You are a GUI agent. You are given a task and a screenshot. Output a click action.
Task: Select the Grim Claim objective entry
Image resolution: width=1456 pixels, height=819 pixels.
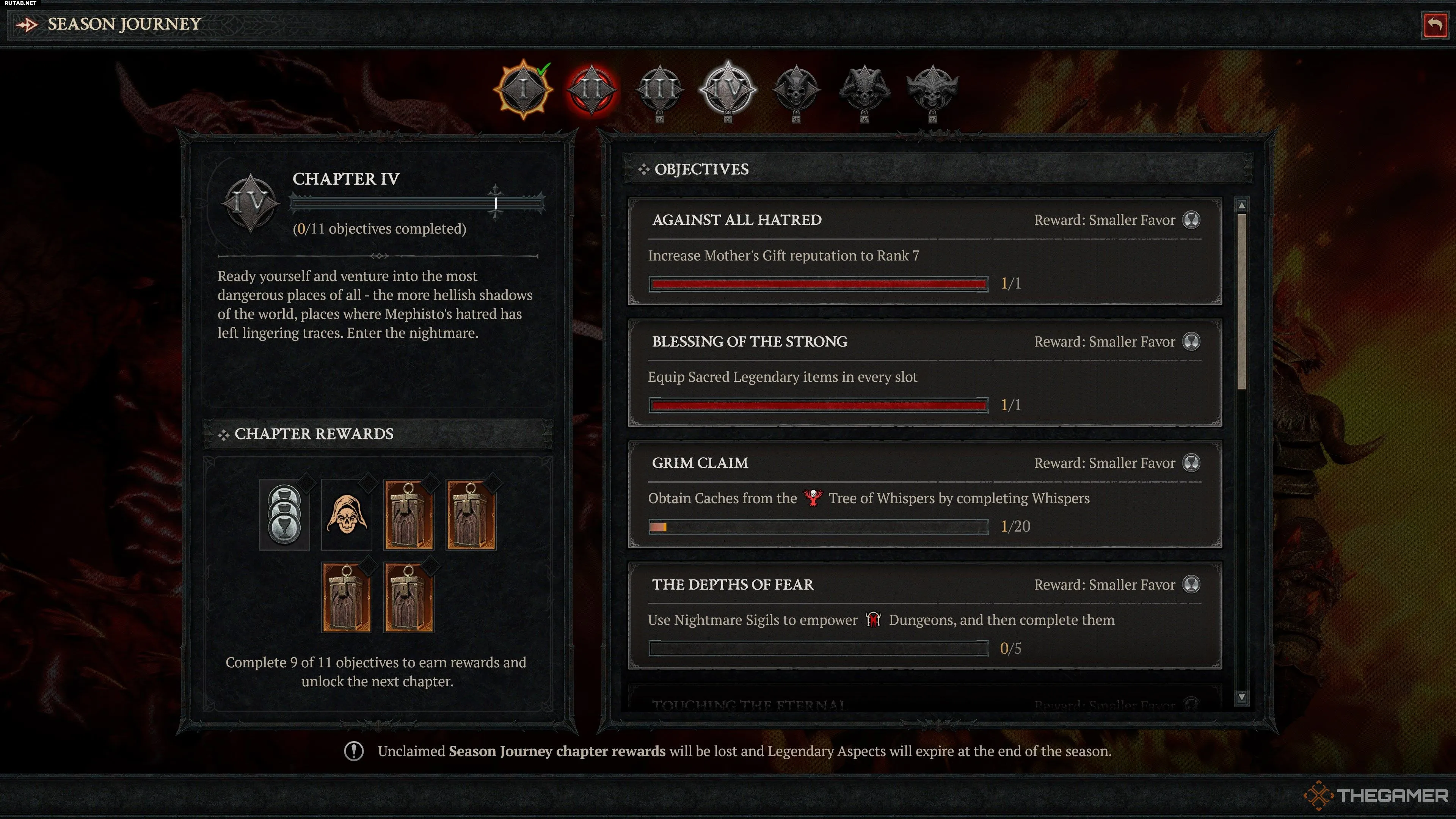[x=925, y=494]
